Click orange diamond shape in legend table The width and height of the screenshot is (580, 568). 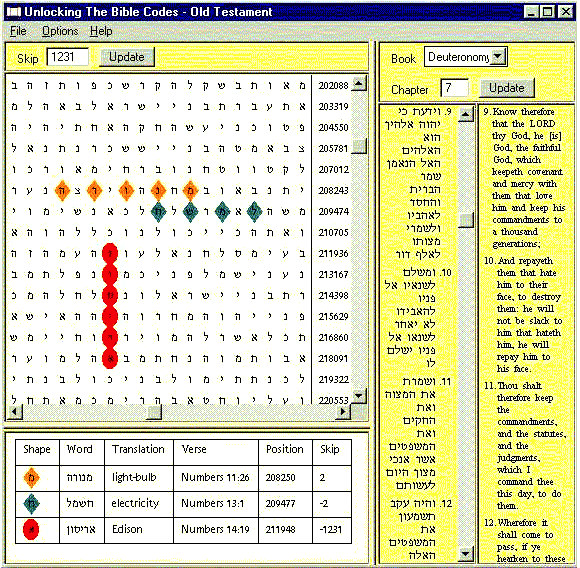point(31,478)
